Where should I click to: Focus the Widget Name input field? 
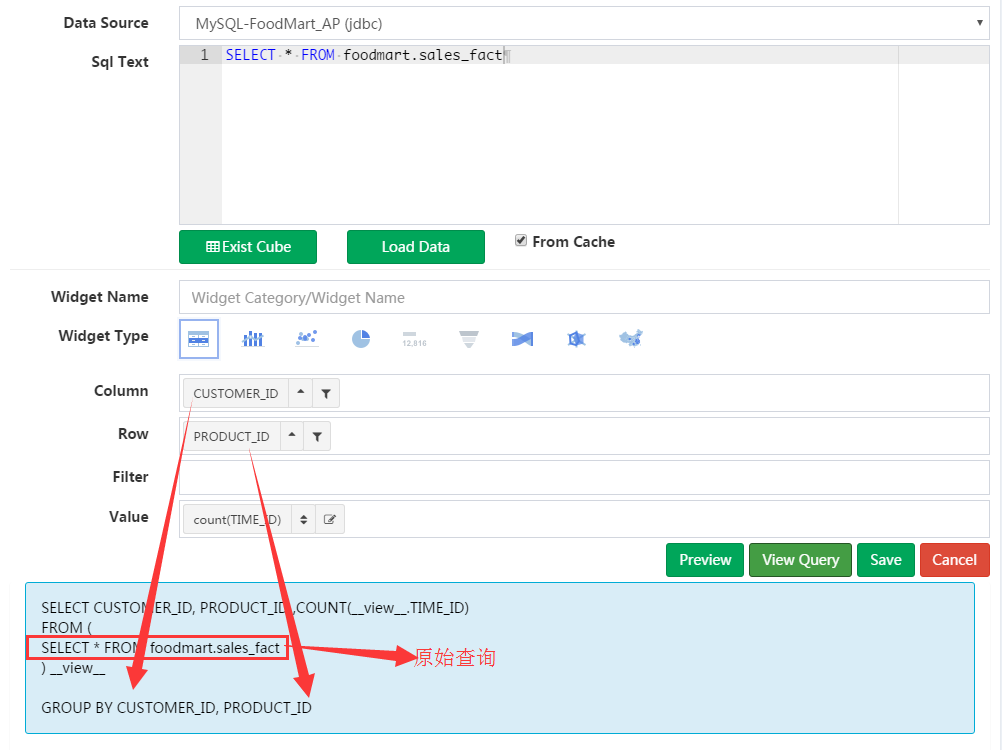pyautogui.click(x=584, y=297)
